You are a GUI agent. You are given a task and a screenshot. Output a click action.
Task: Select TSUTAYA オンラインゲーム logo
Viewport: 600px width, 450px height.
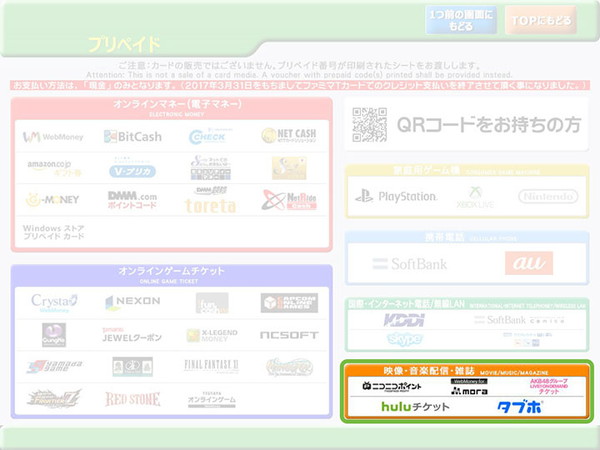click(x=212, y=399)
